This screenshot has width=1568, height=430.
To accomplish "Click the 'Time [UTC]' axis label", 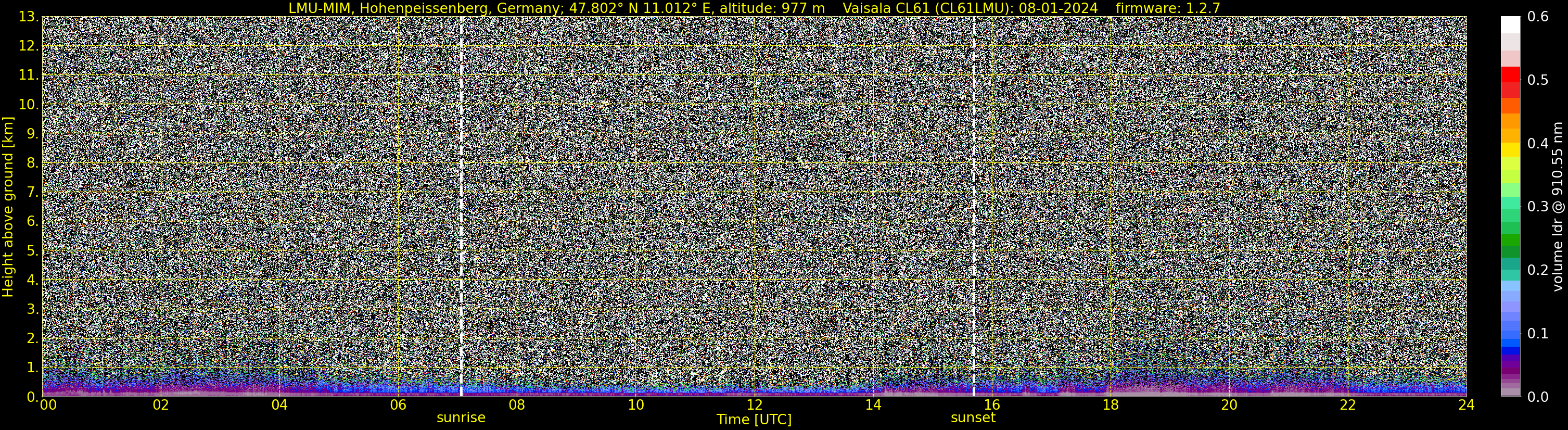I will (754, 420).
